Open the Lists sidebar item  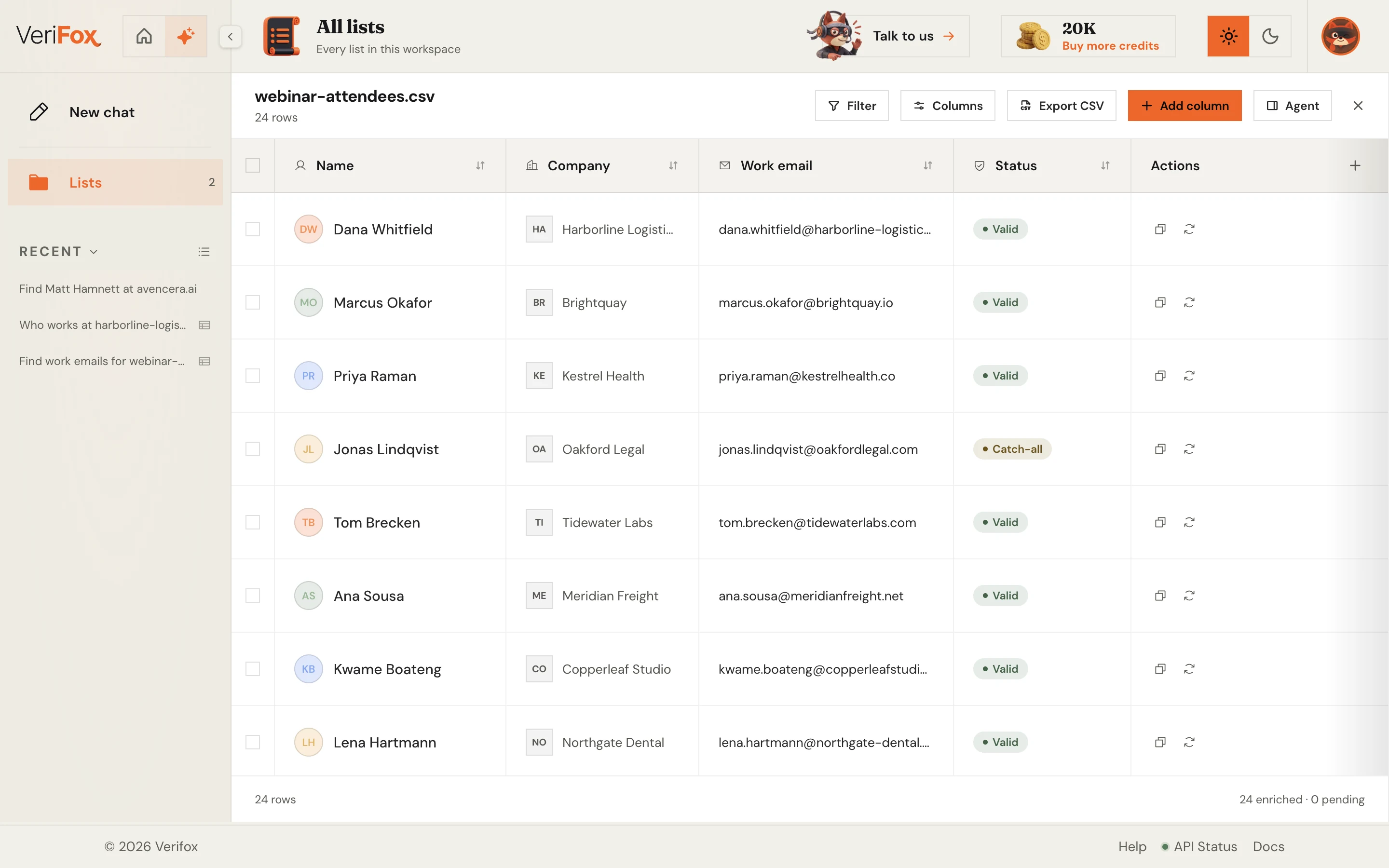click(x=115, y=183)
